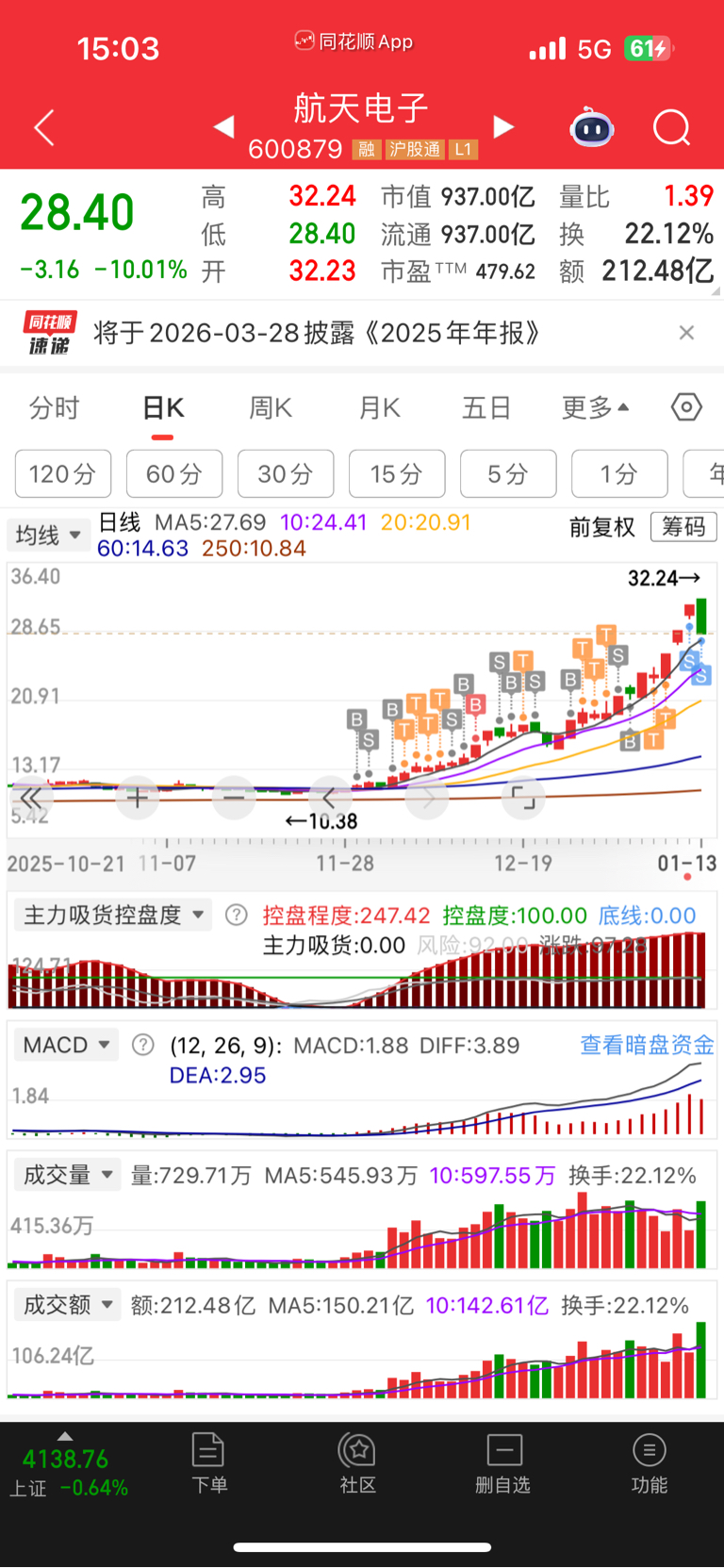Jump to earliest data with double-left arrow

(30, 798)
